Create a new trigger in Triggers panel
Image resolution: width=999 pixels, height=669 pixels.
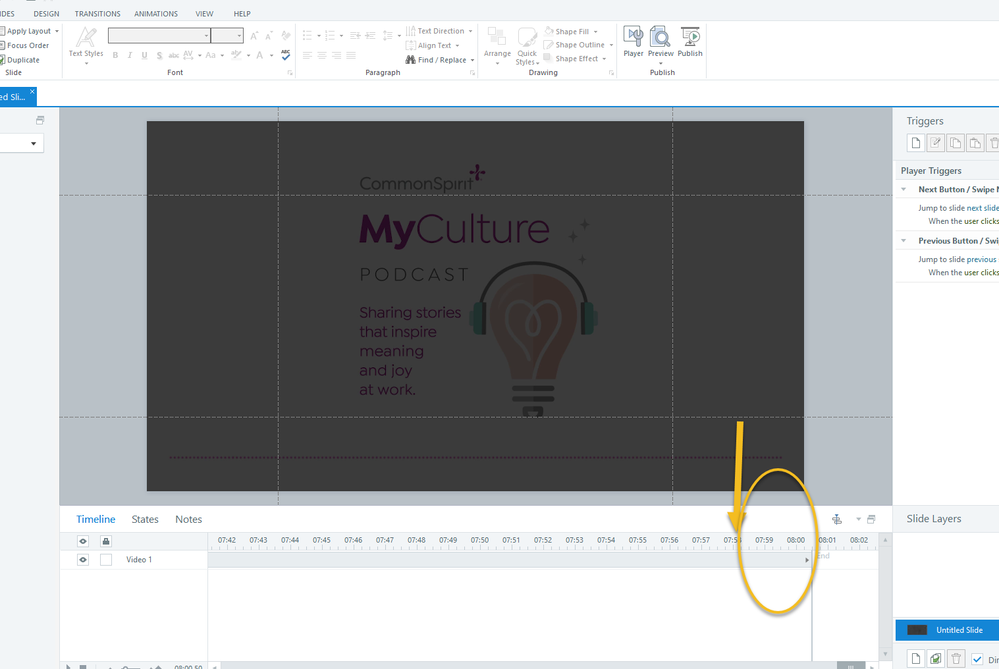(915, 144)
